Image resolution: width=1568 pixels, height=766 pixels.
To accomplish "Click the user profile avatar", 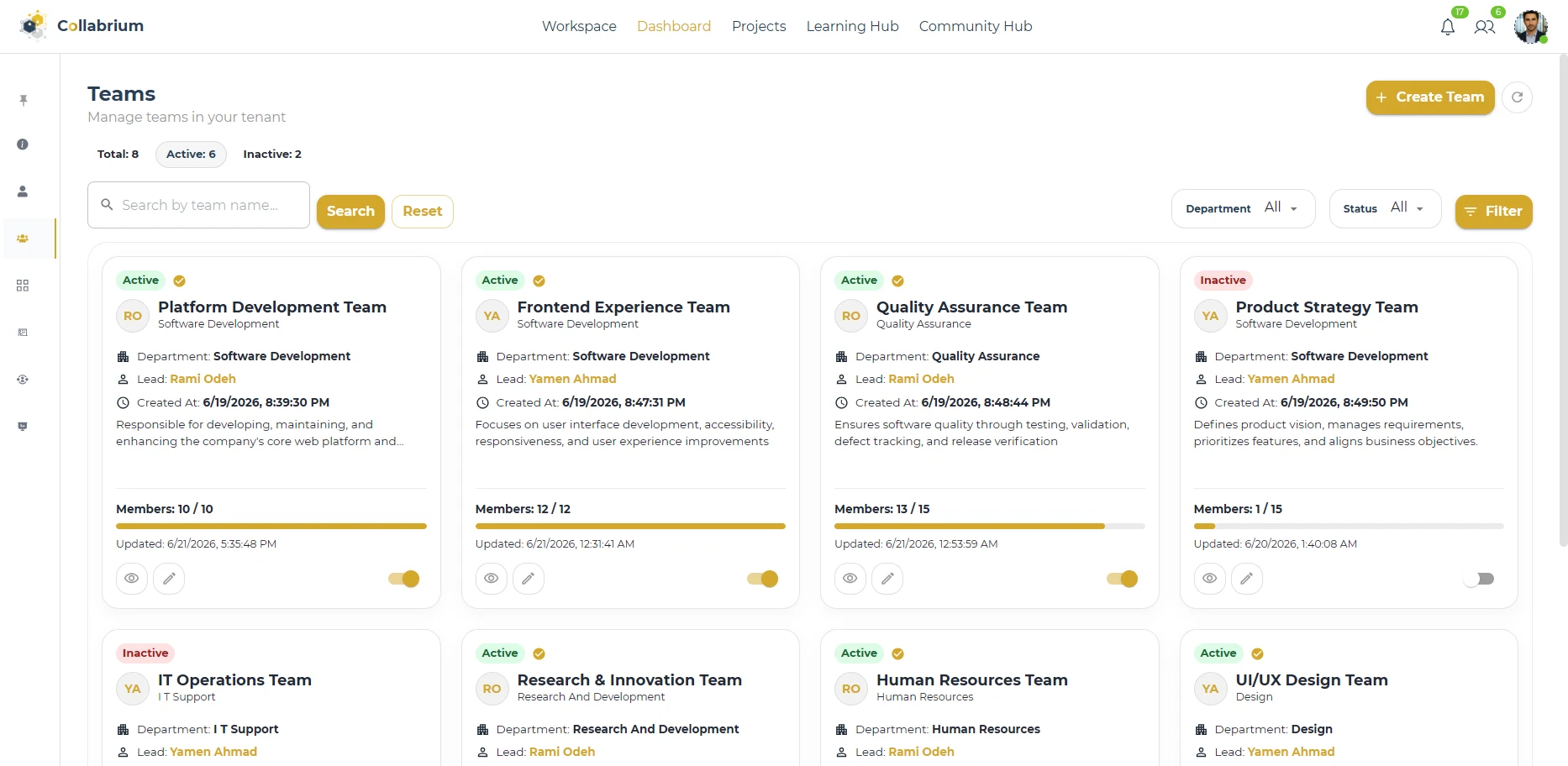I will click(x=1530, y=27).
